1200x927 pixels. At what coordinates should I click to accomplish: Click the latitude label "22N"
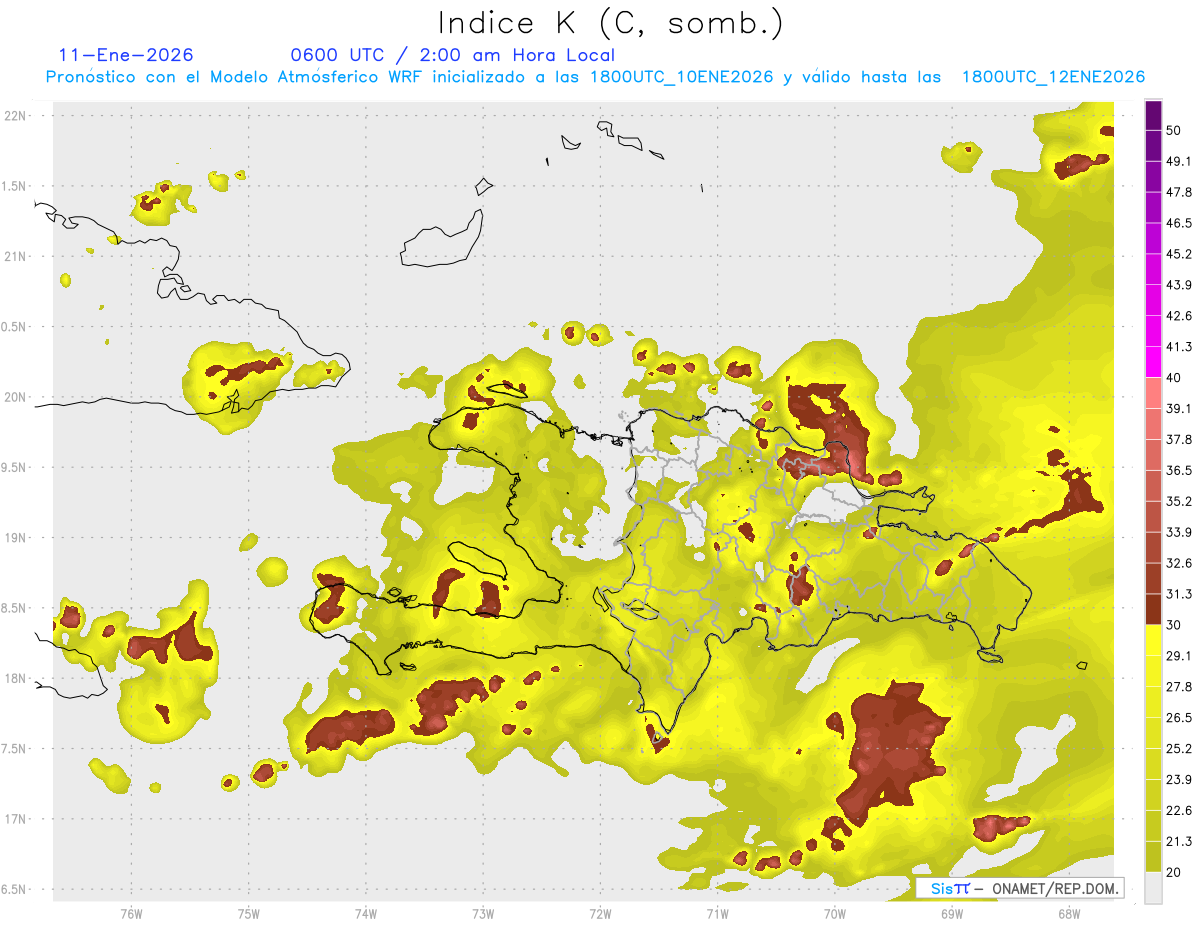coord(15,115)
